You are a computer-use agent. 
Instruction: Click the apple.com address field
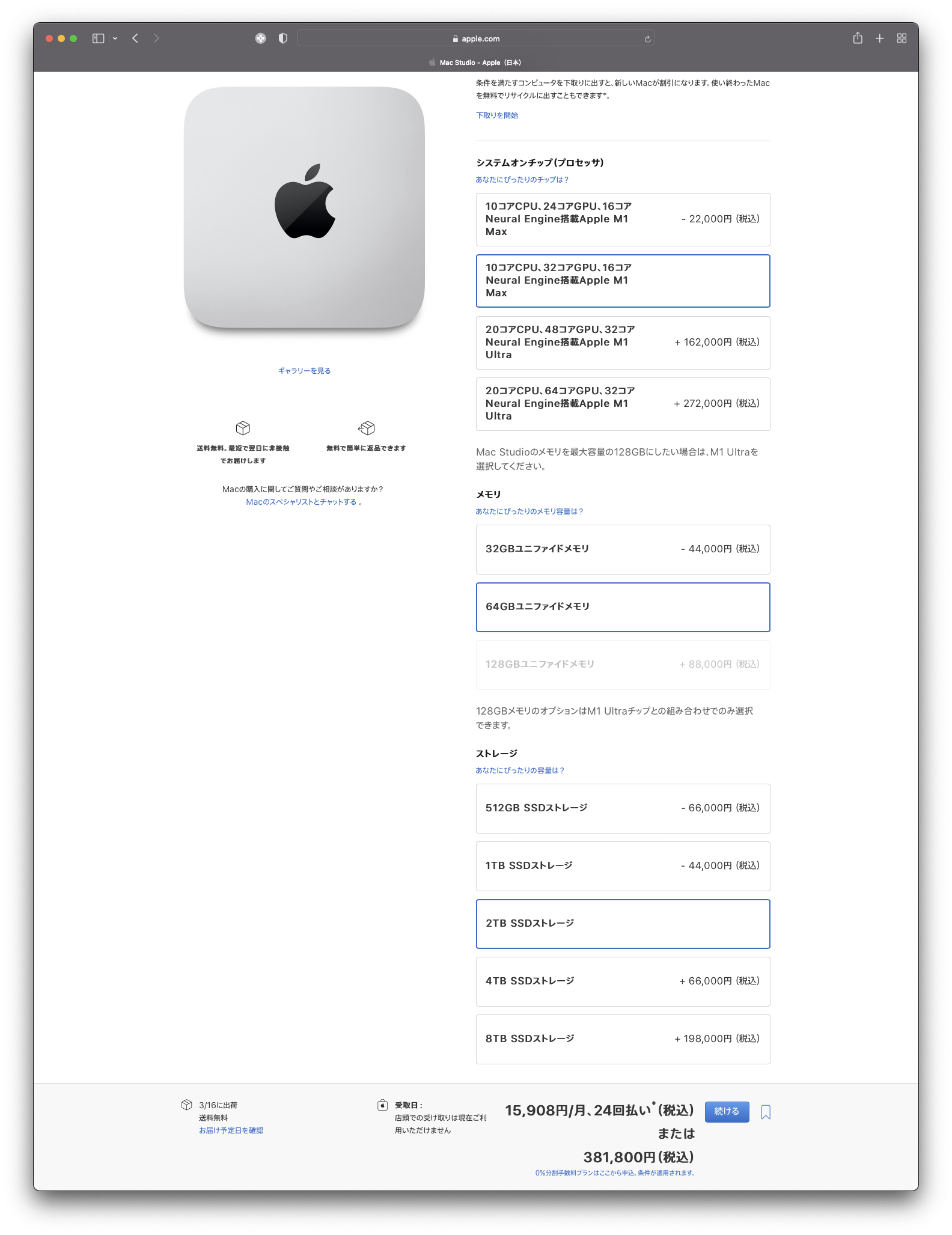475,38
